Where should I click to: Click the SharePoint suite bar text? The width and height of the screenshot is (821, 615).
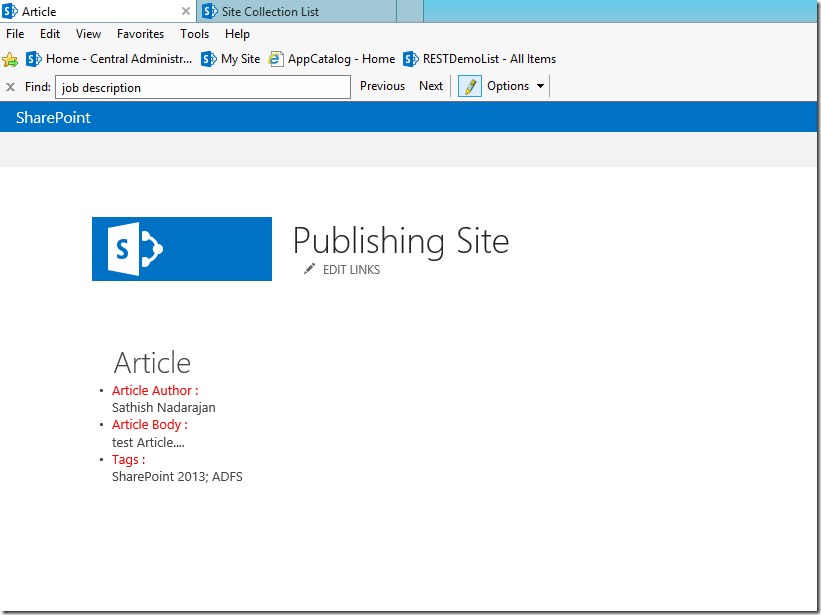[x=53, y=117]
